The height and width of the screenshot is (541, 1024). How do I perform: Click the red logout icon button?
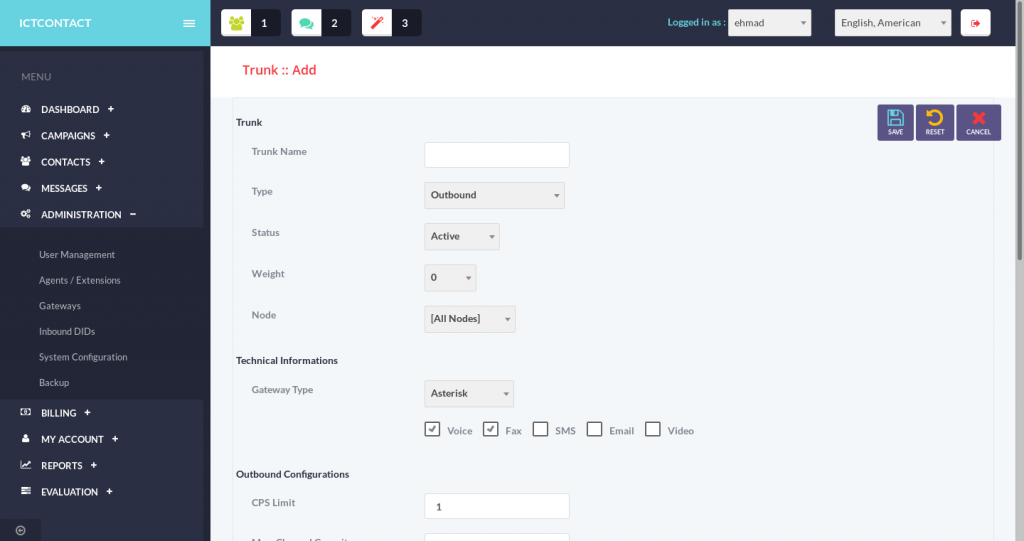click(975, 23)
